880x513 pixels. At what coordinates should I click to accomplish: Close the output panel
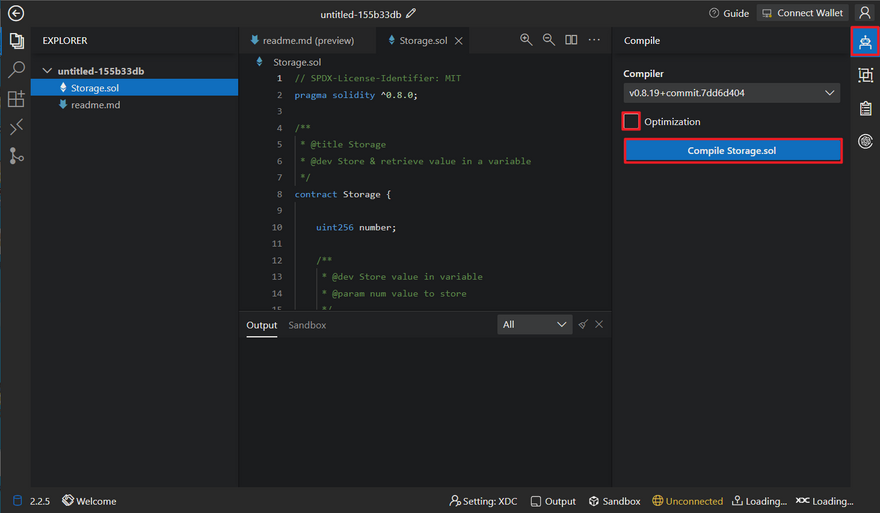point(599,324)
